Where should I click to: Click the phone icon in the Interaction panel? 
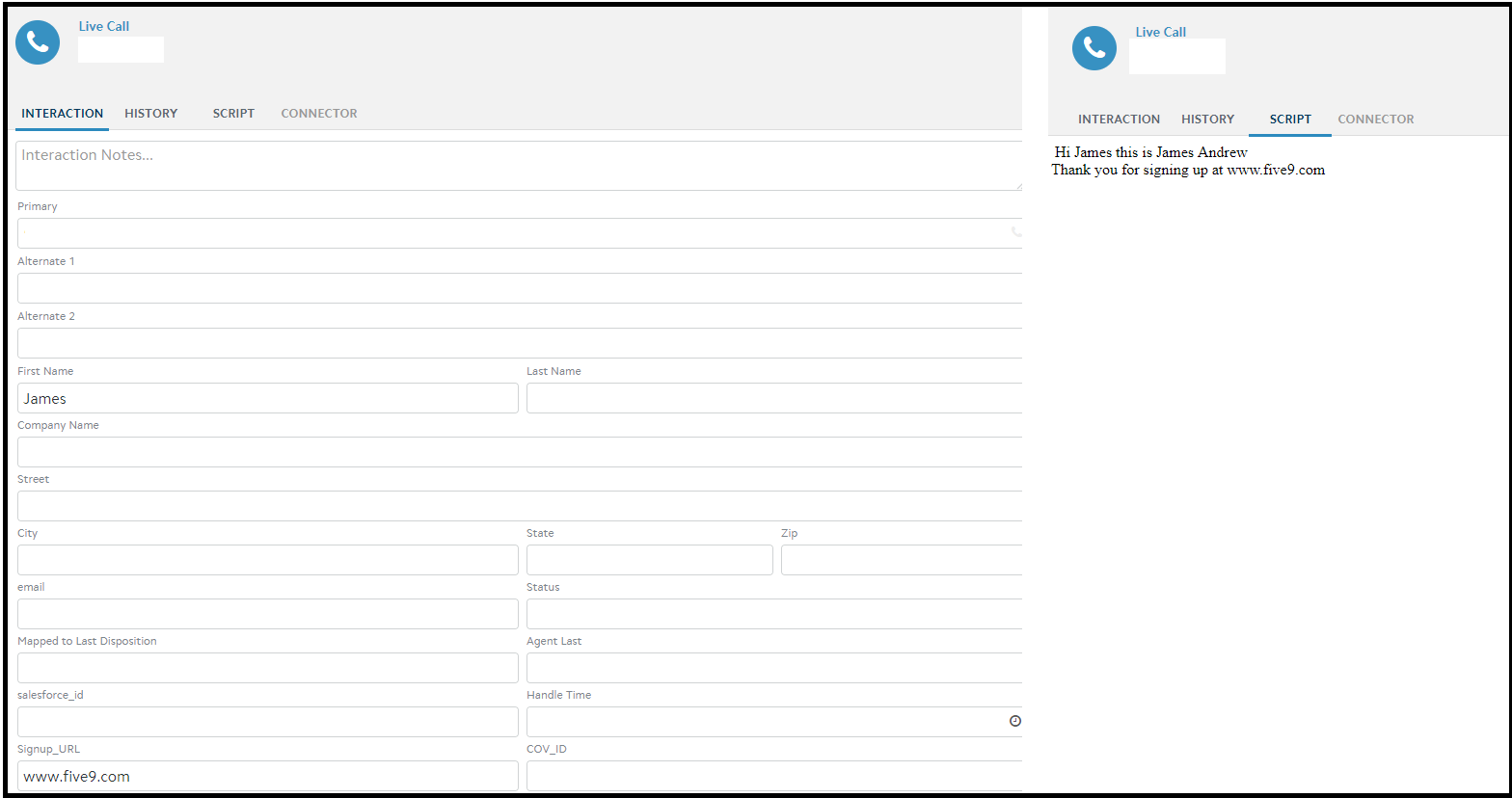point(38,42)
